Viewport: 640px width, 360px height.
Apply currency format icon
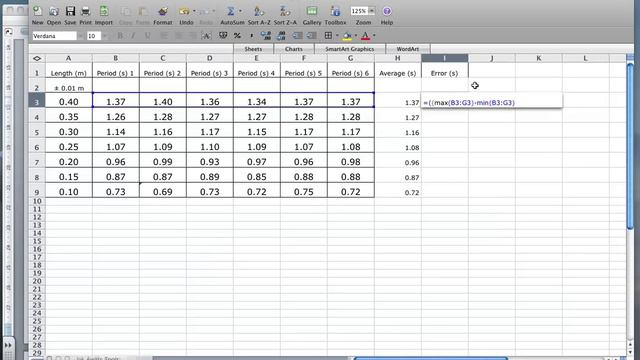(223, 36)
